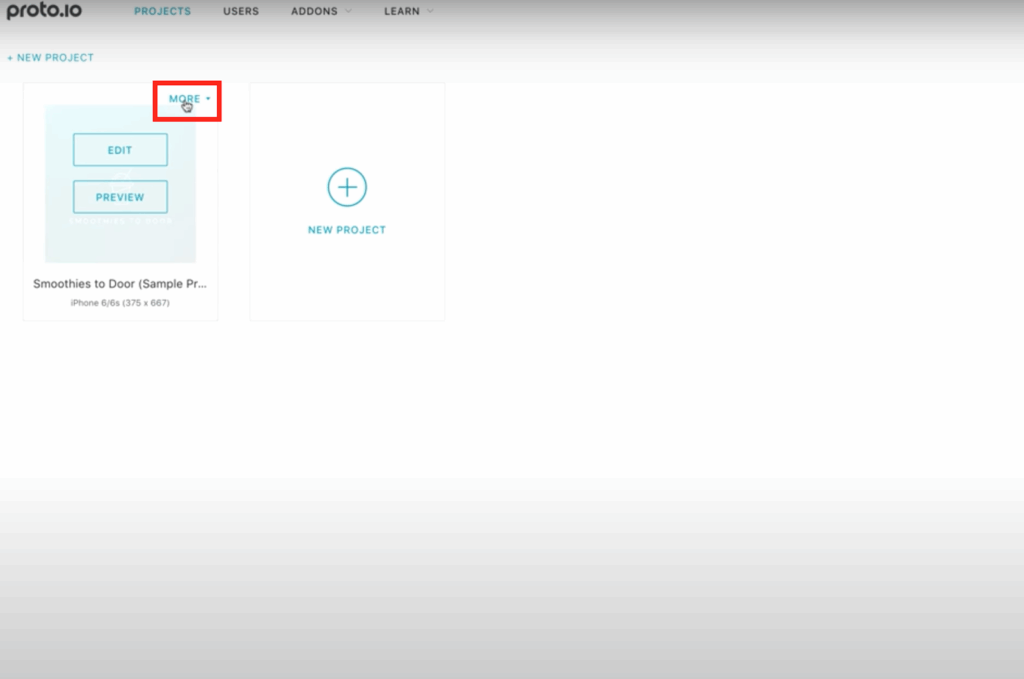Image resolution: width=1024 pixels, height=679 pixels.
Task: Click the chevron beside ADDONS
Action: point(348,12)
